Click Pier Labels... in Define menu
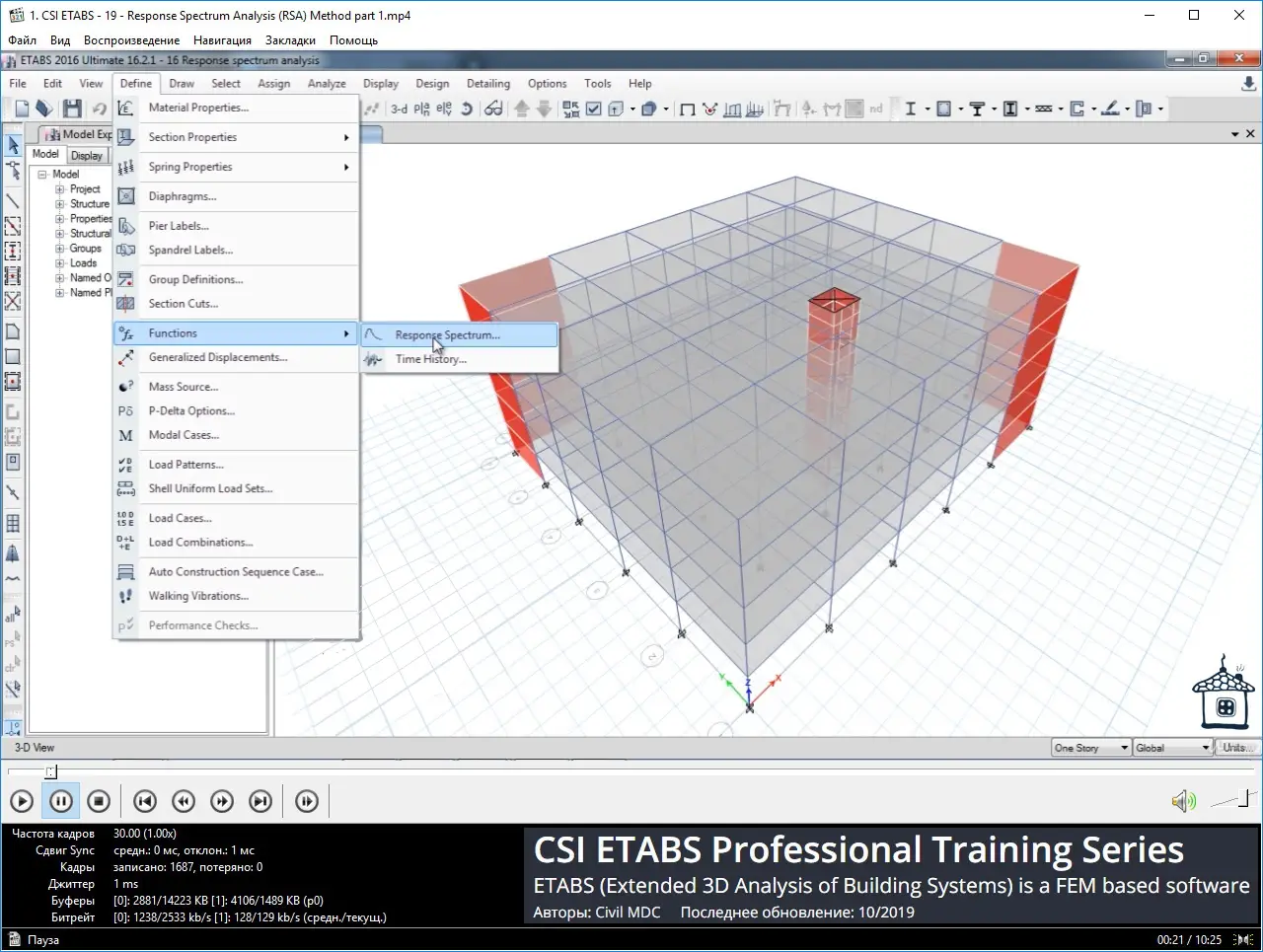The width and height of the screenshot is (1263, 952). point(236,226)
